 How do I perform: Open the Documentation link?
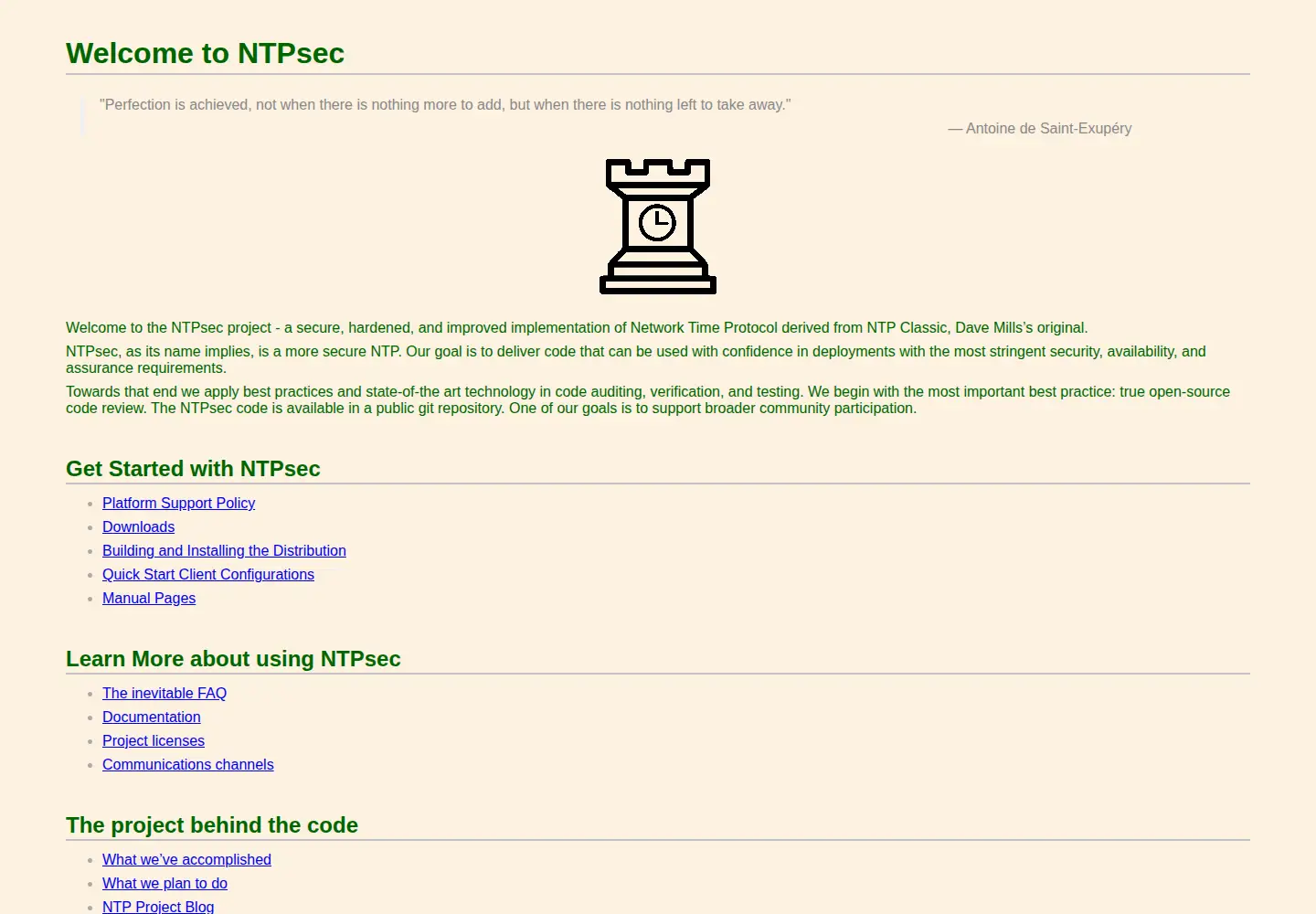click(x=152, y=717)
